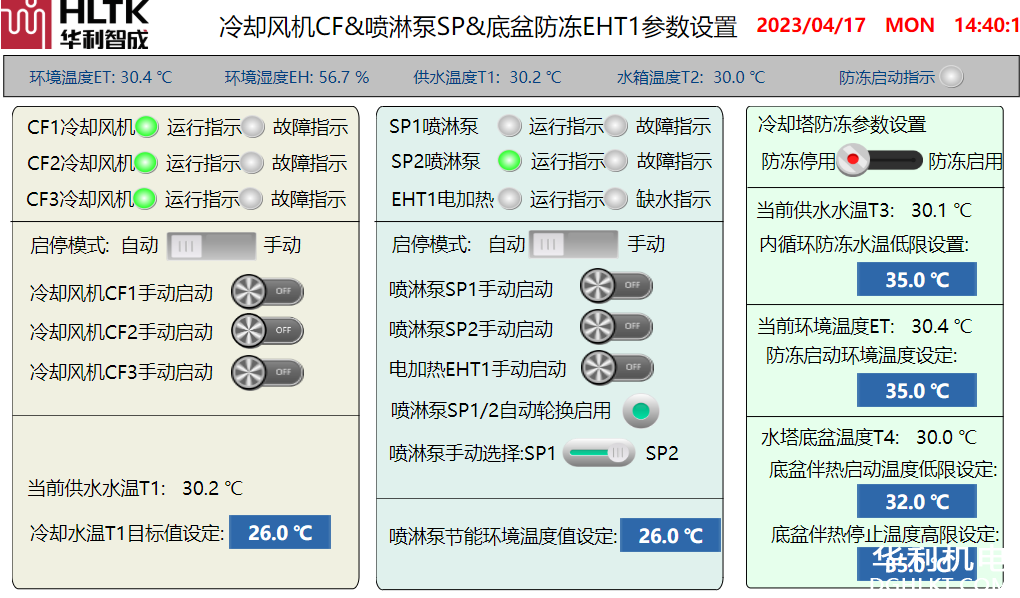Click CF1 cooling fan running indicator light
Image resolution: width=1020 pixels, height=598 pixels.
(x=147, y=127)
